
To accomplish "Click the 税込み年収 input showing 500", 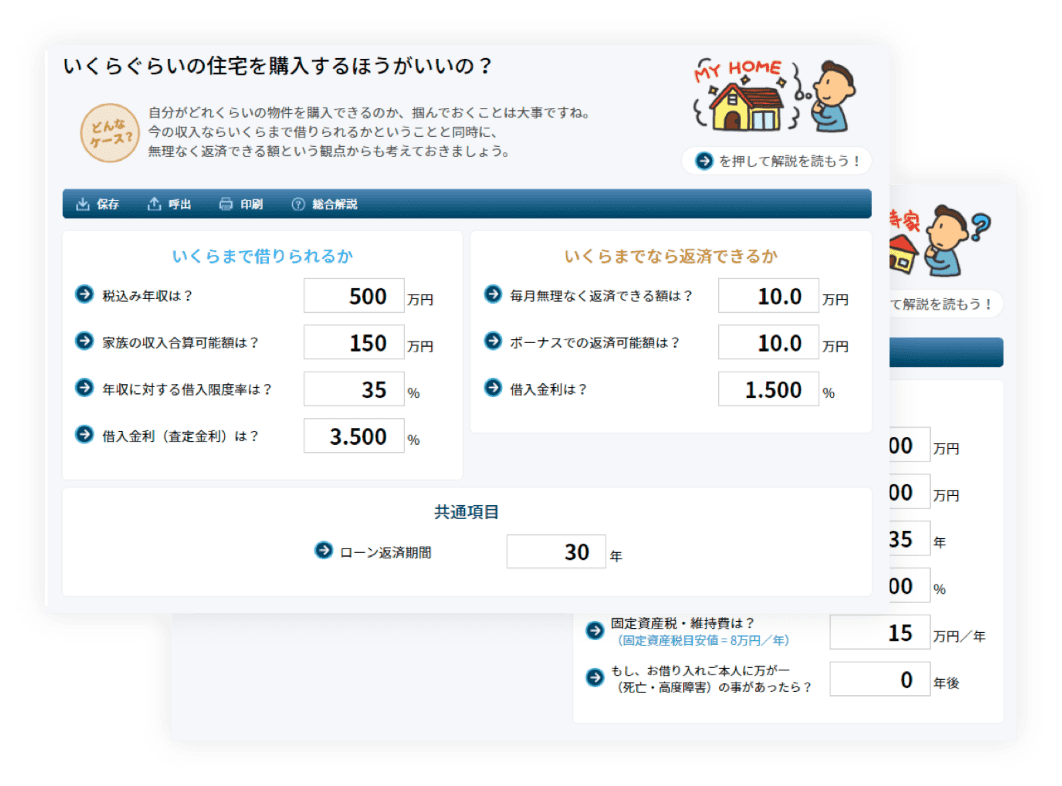I will (x=354, y=296).
